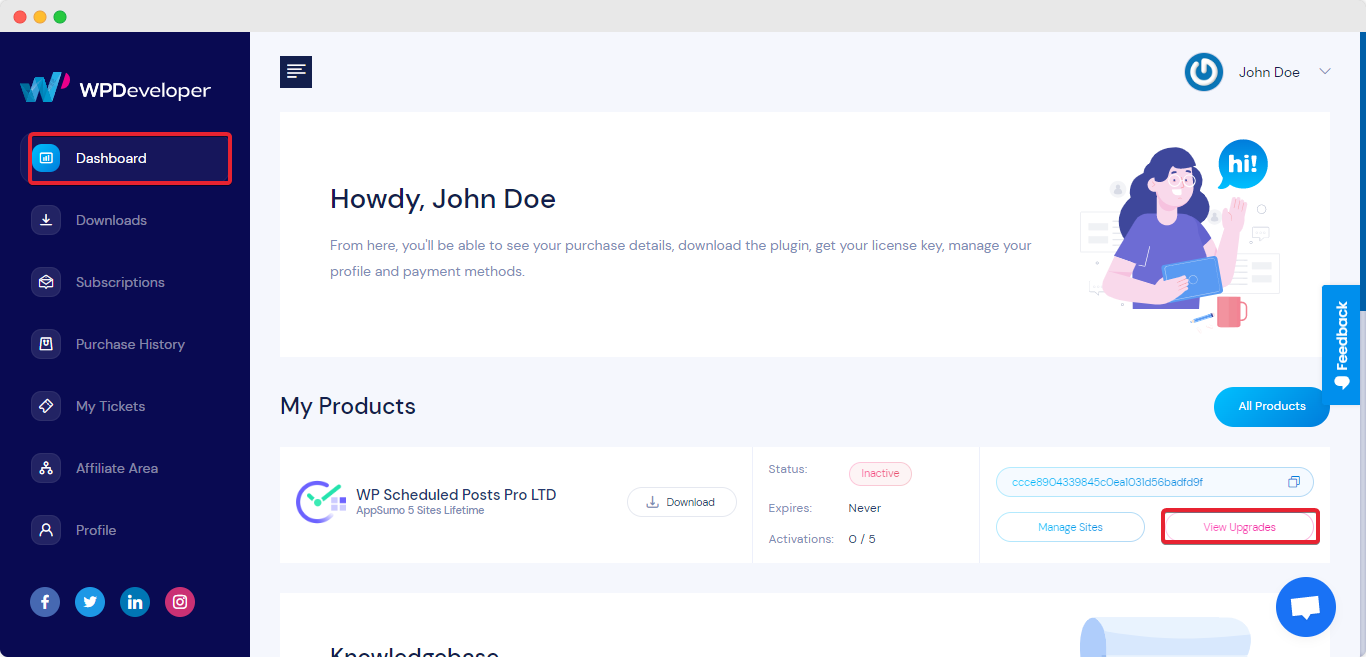
Task: Click the My Tickets ticket icon
Action: pos(46,406)
